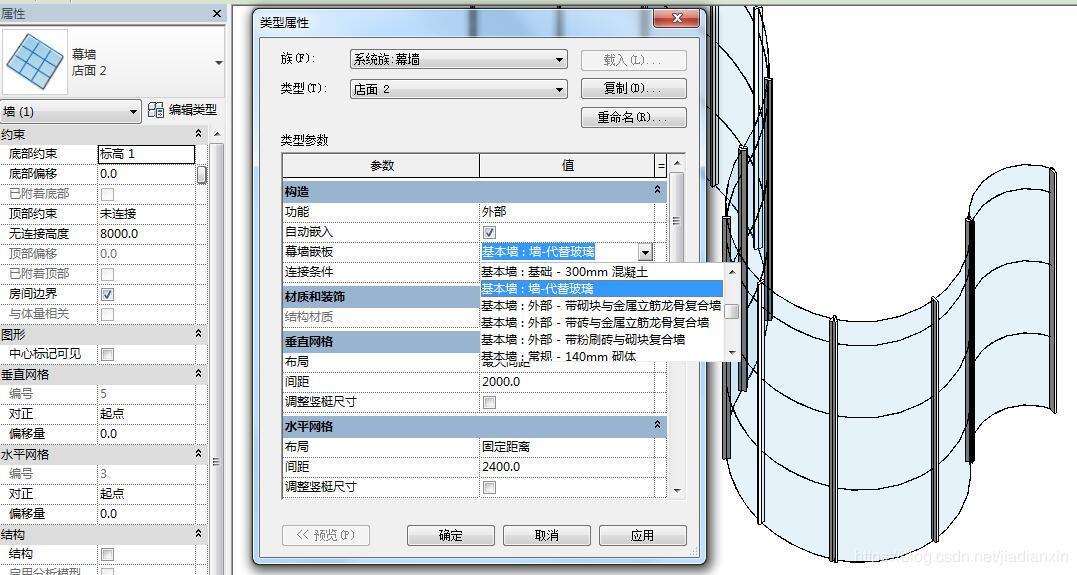Click the Duplicate button (复制)
1077x575 pixels.
coord(633,89)
